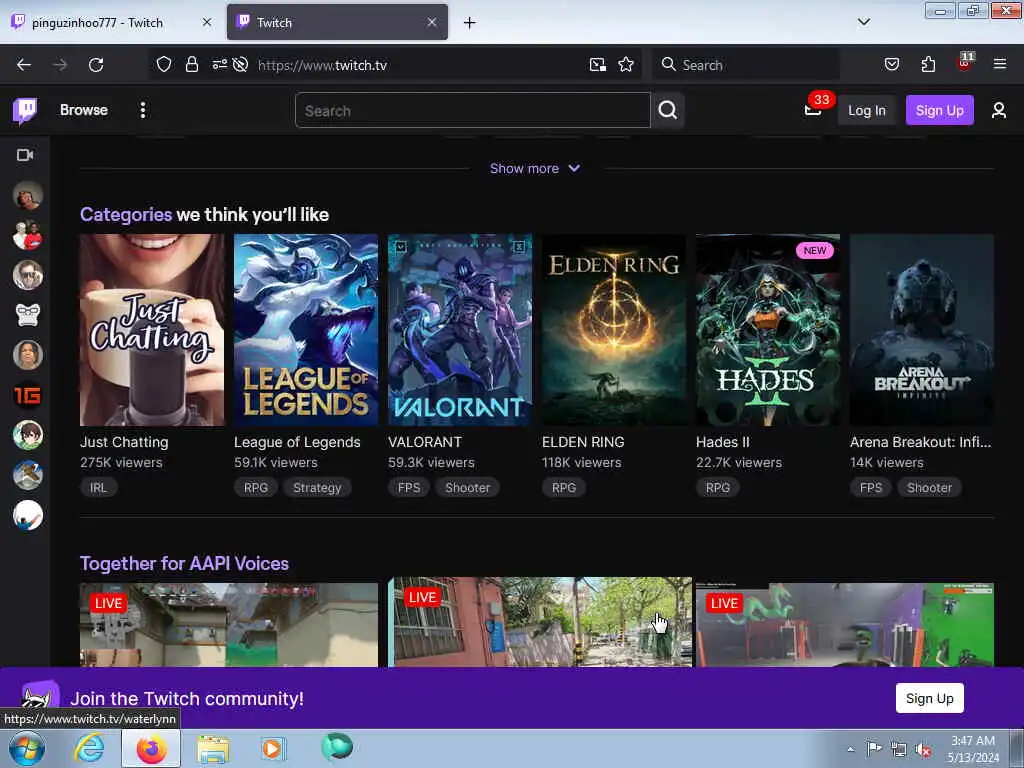Screen dimensions: 1024x768
Task: Open the user profile icon menu
Action: [x=999, y=110]
